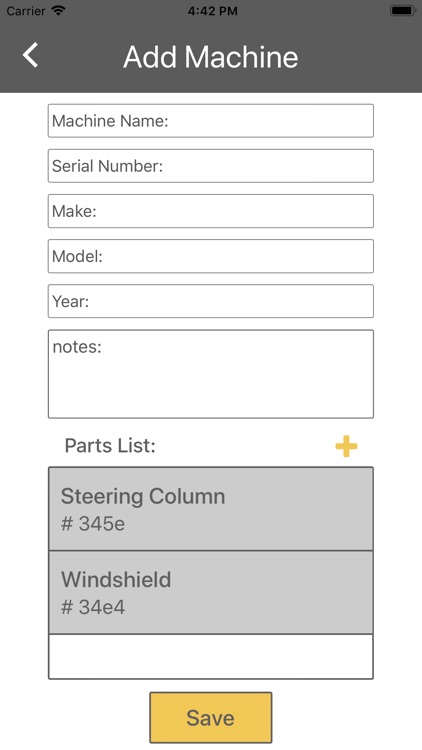Tap the 4:42 PM clock
The height and width of the screenshot is (750, 422).
tap(212, 11)
